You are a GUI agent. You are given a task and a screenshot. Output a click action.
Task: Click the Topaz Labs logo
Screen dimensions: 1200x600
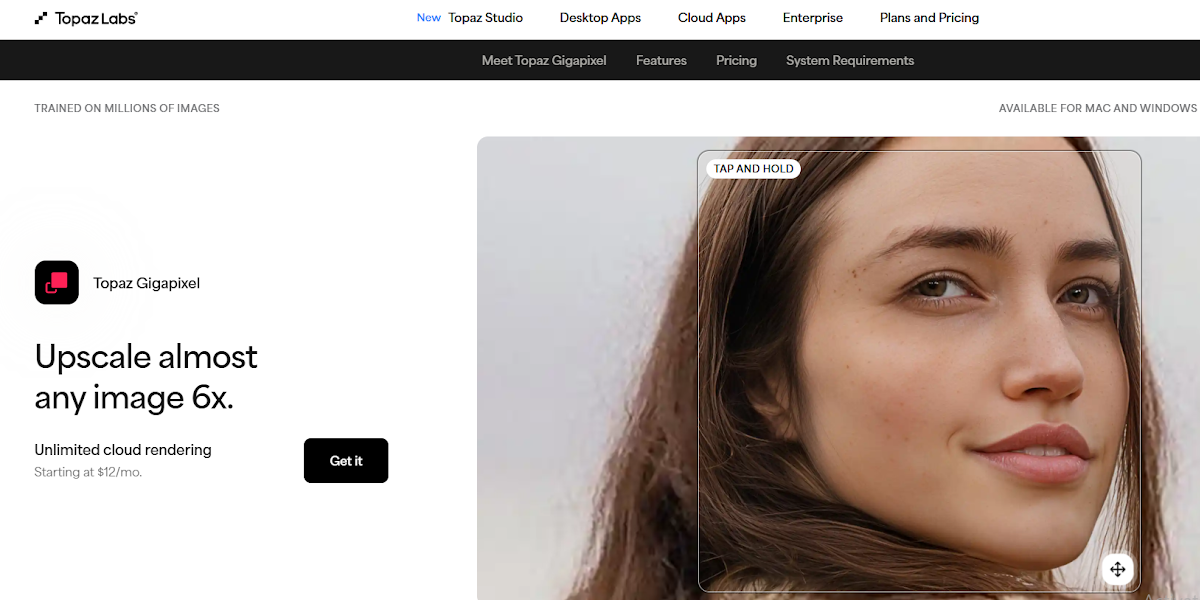[x=86, y=18]
